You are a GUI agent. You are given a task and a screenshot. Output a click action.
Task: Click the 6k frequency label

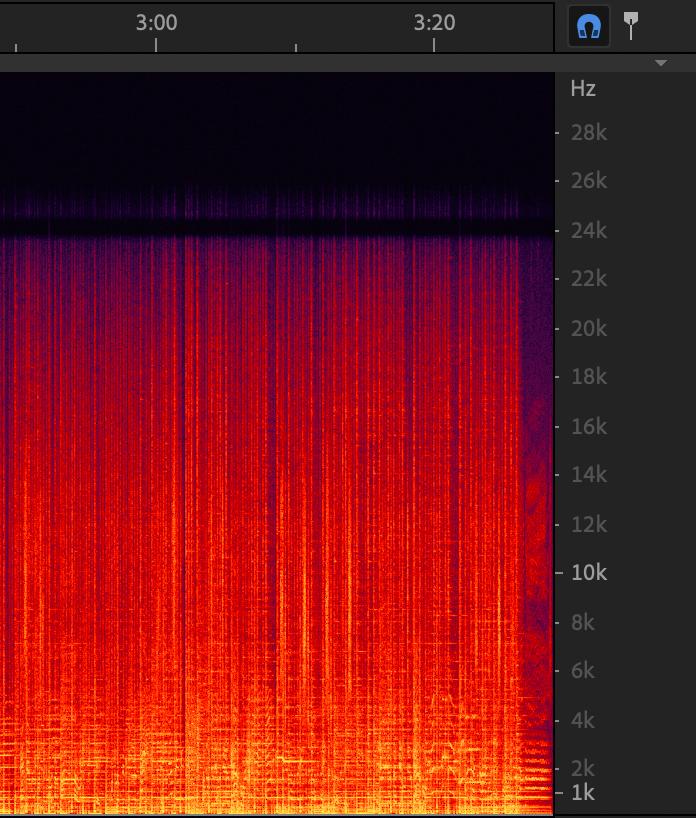pos(582,671)
